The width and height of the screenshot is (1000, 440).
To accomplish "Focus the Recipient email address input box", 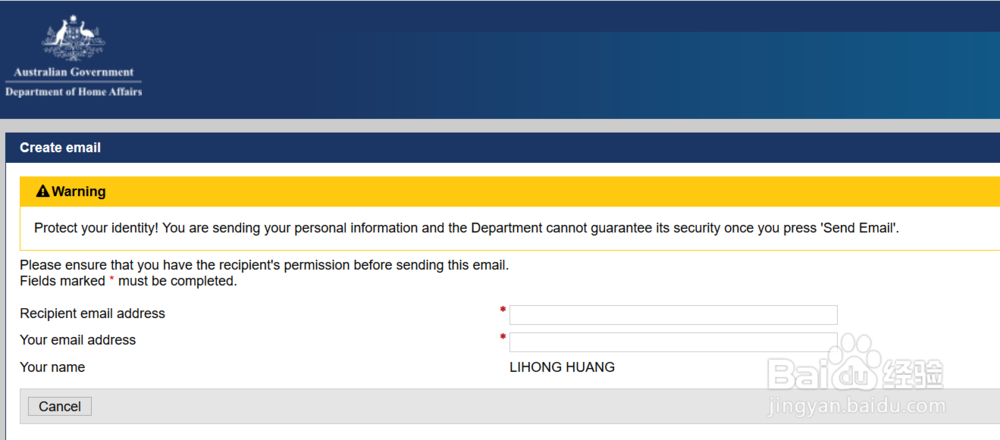I will (673, 315).
